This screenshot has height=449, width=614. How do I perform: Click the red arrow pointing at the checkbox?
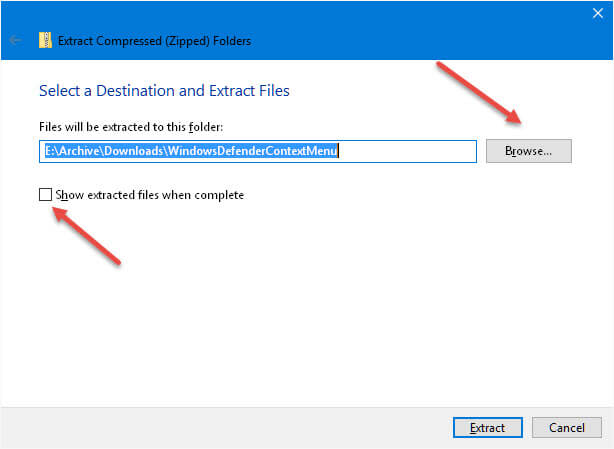pyautogui.click(x=87, y=236)
